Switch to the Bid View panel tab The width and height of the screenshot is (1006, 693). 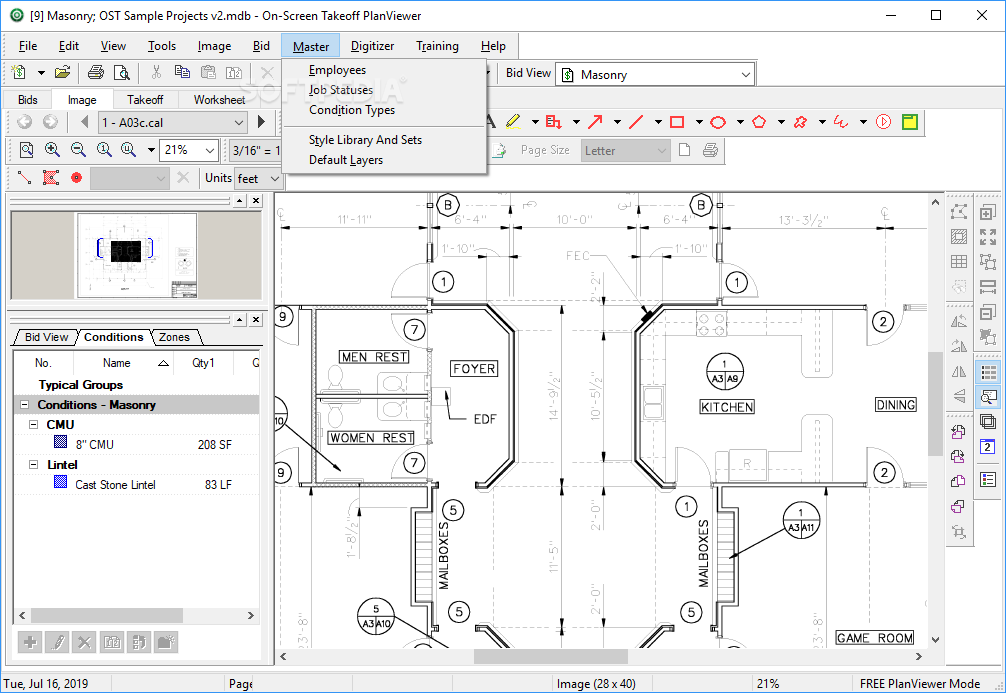click(x=46, y=337)
